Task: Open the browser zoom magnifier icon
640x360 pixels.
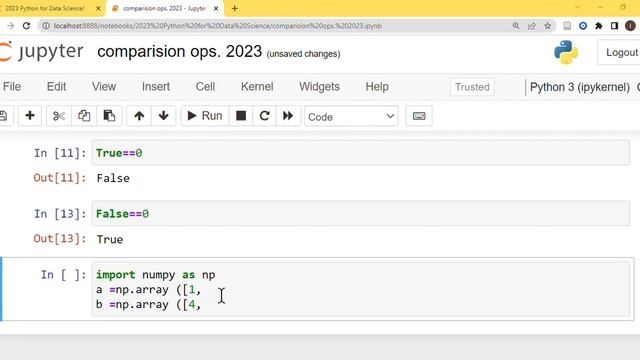Action: click(x=516, y=26)
